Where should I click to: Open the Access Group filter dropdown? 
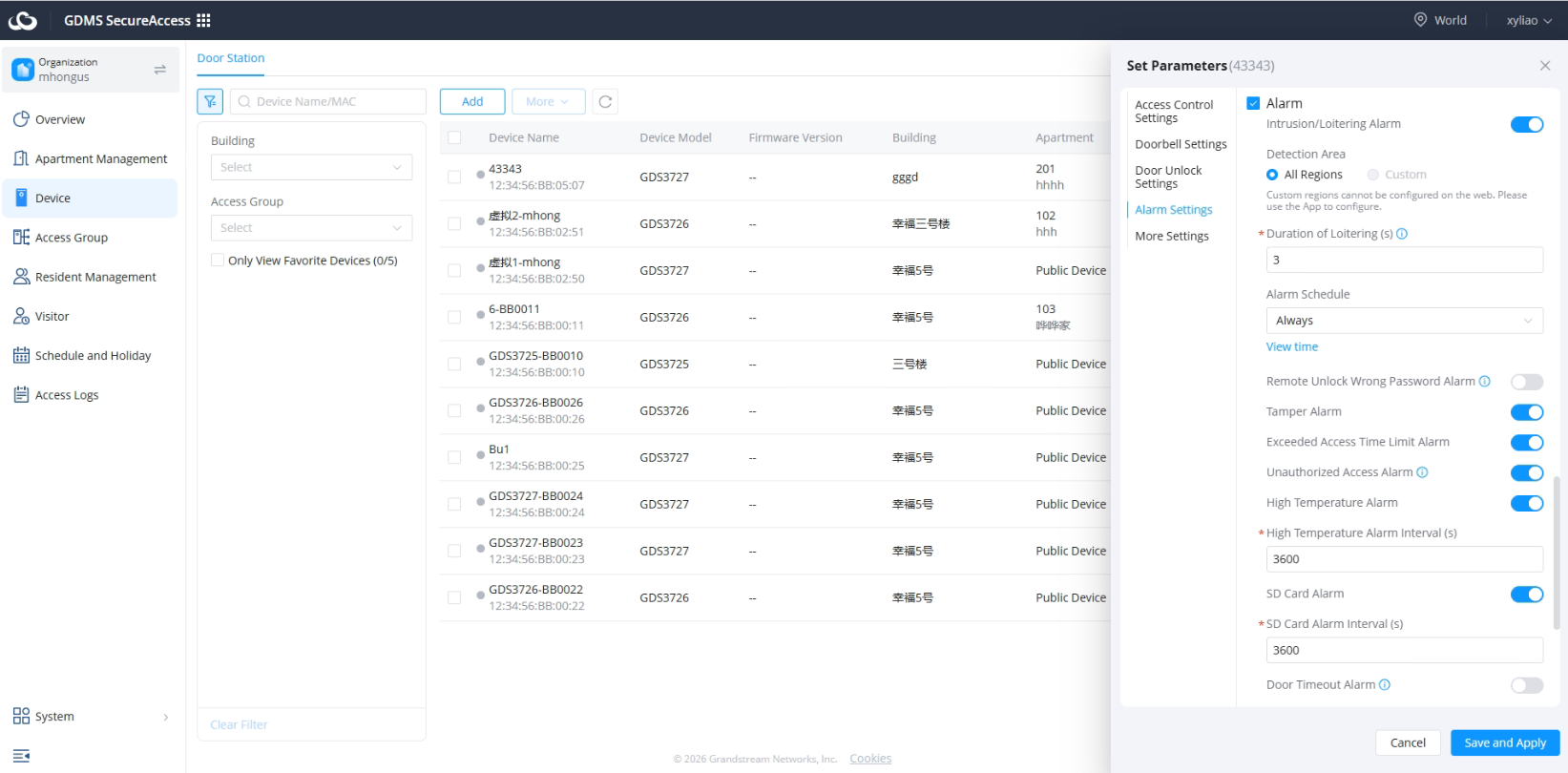click(311, 228)
